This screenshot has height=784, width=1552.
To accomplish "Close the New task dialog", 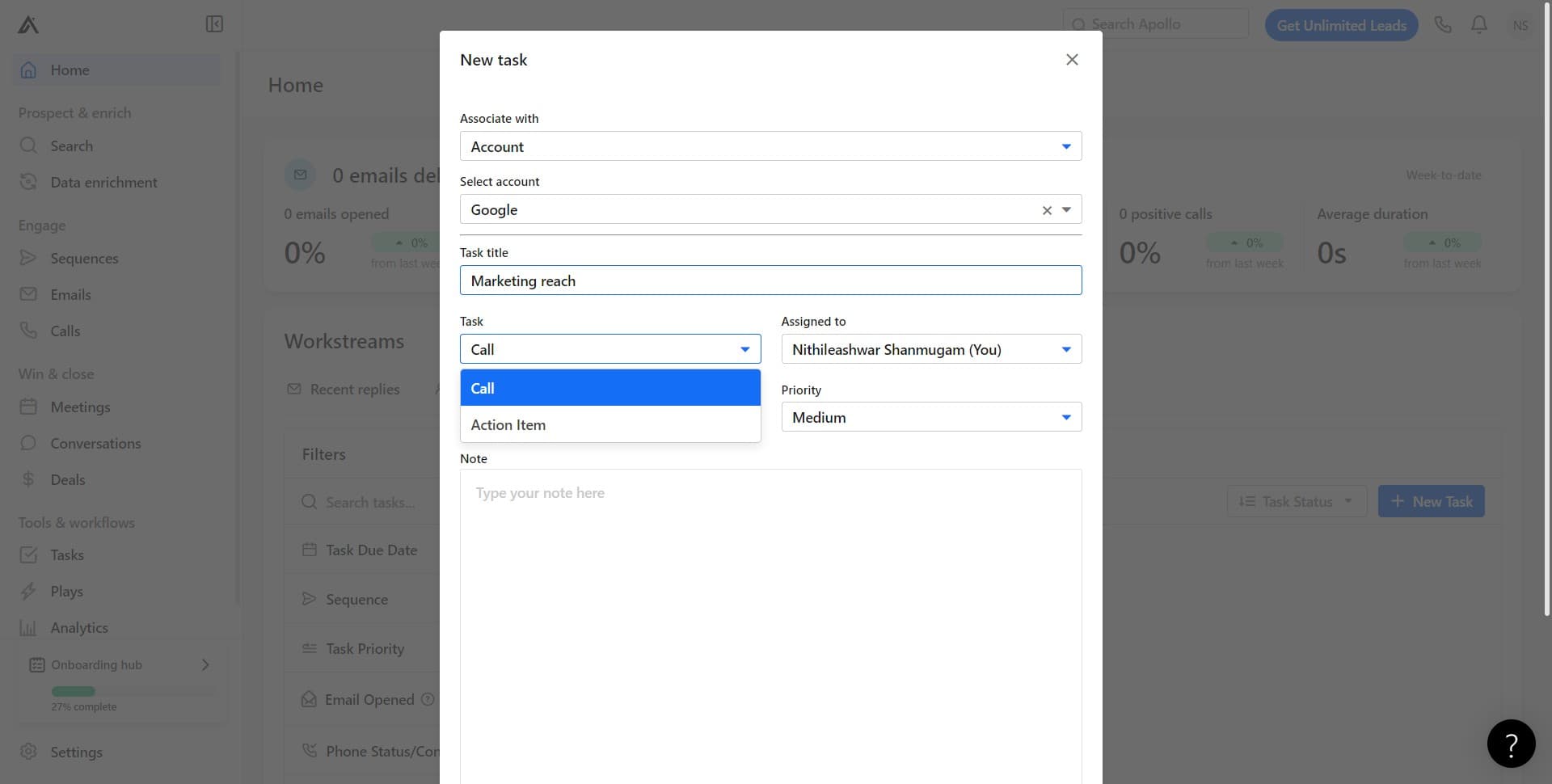I will (1072, 60).
